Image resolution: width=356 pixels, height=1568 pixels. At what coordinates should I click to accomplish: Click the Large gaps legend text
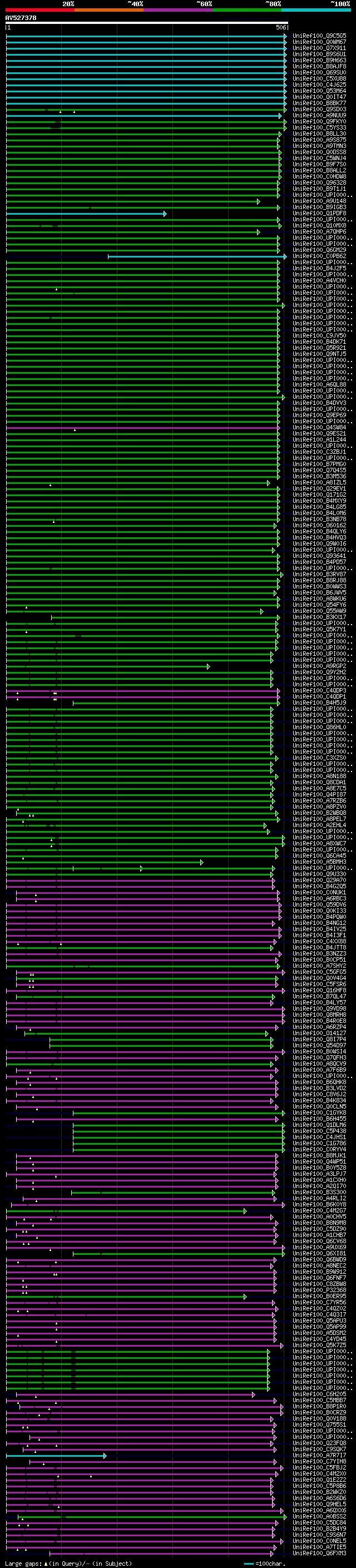(x=68, y=1564)
